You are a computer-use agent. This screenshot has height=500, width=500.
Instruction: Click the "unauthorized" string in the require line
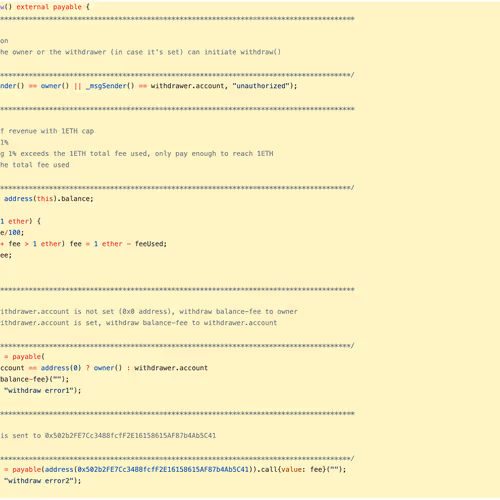click(x=261, y=86)
